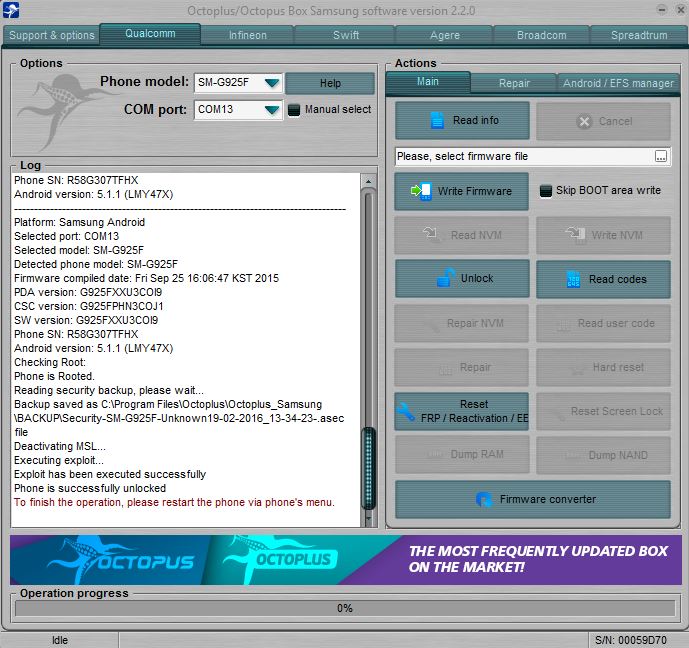Click the Octoplus application logo in title bar
This screenshot has height=648, width=689.
click(11, 11)
